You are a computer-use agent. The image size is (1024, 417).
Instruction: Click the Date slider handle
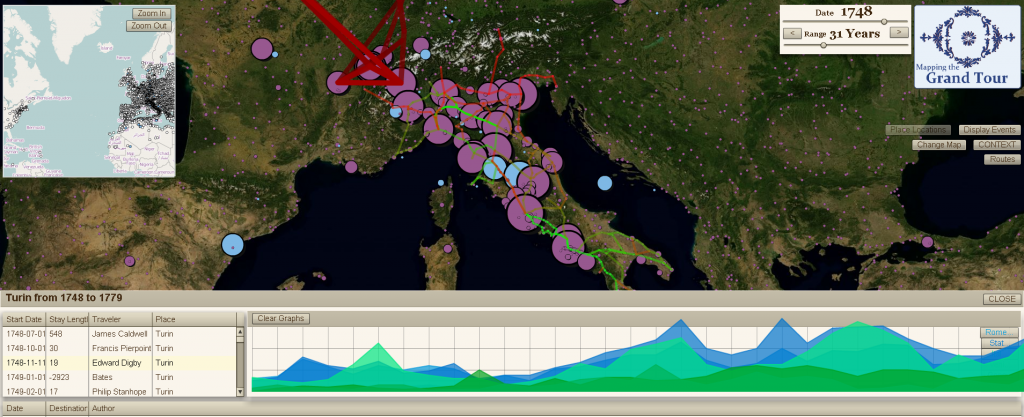coord(884,22)
